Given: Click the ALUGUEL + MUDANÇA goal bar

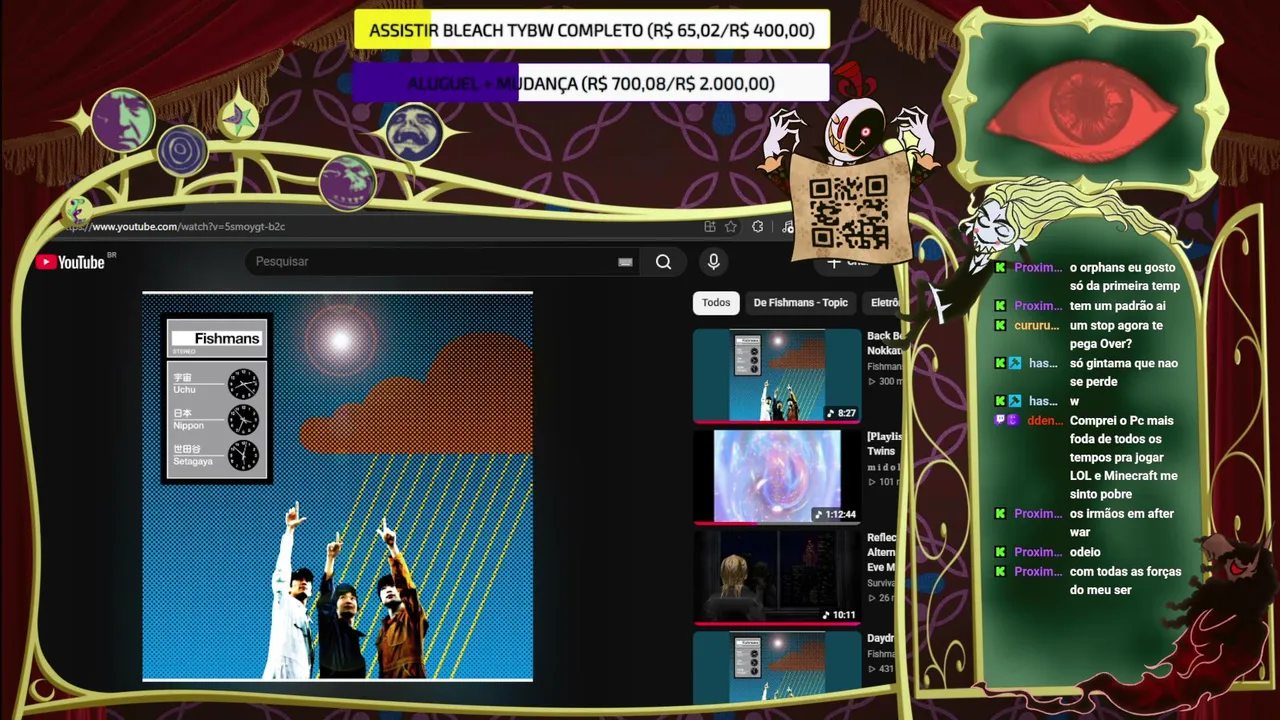Looking at the screenshot, I should [x=591, y=83].
